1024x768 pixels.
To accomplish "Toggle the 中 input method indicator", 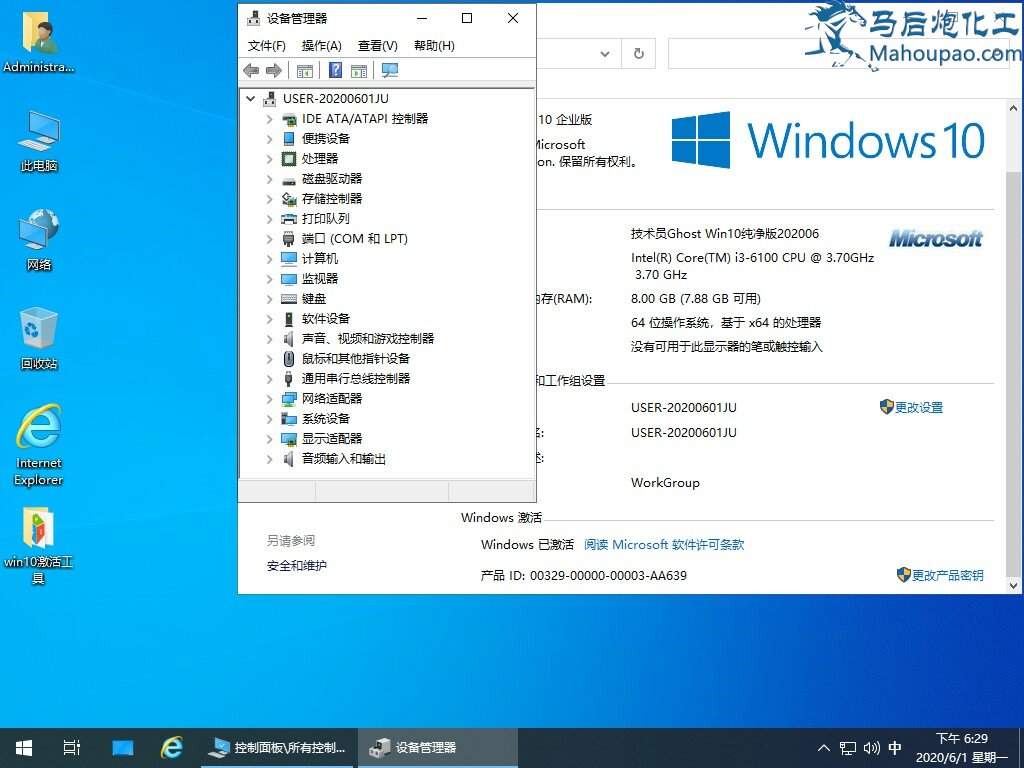I will [x=895, y=747].
